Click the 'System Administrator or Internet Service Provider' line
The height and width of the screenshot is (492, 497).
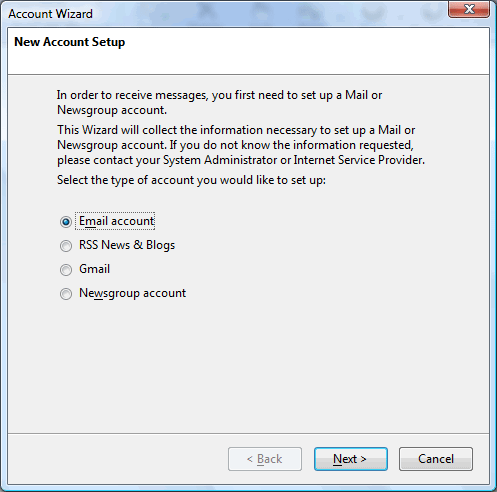pos(241,160)
